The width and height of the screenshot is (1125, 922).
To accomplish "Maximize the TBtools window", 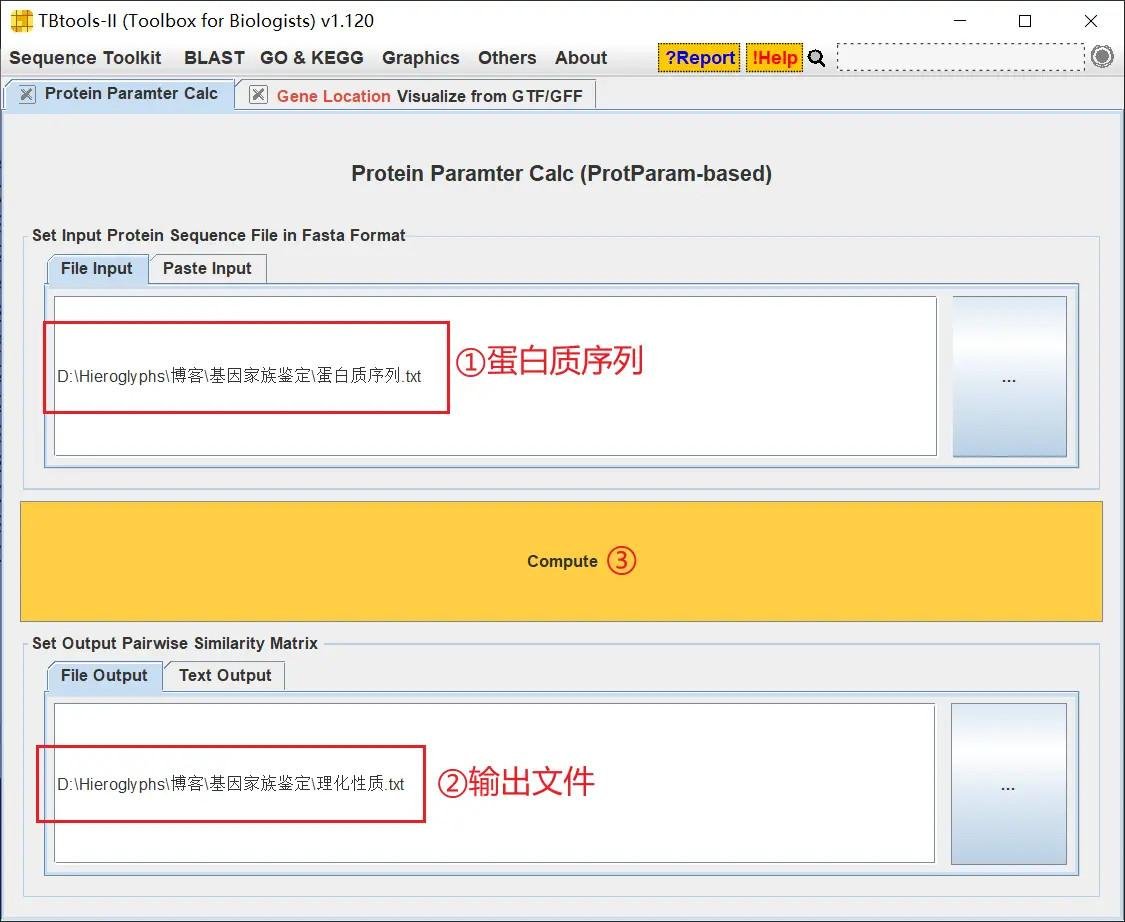I will (1025, 21).
